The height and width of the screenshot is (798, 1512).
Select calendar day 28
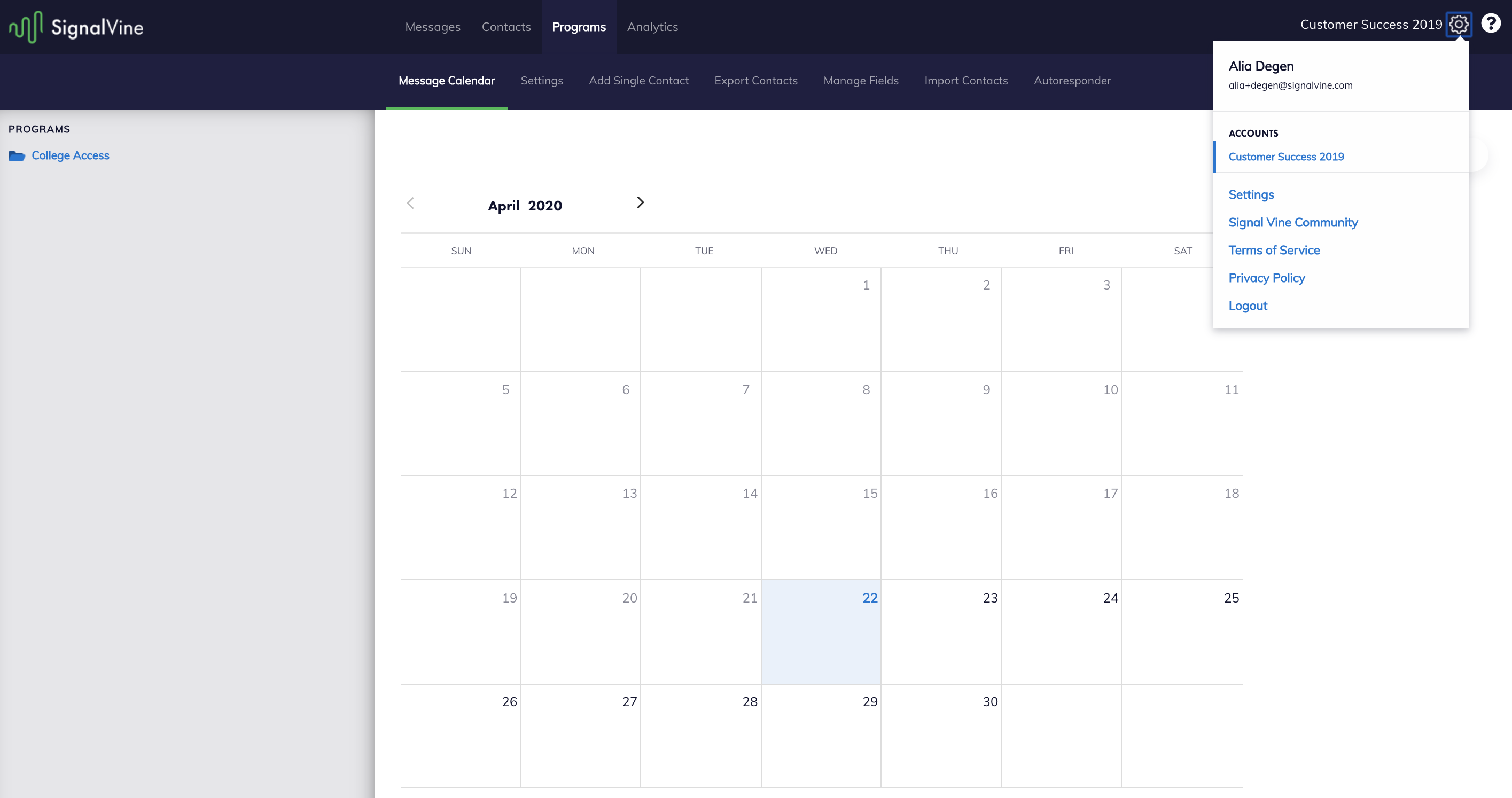coord(701,736)
